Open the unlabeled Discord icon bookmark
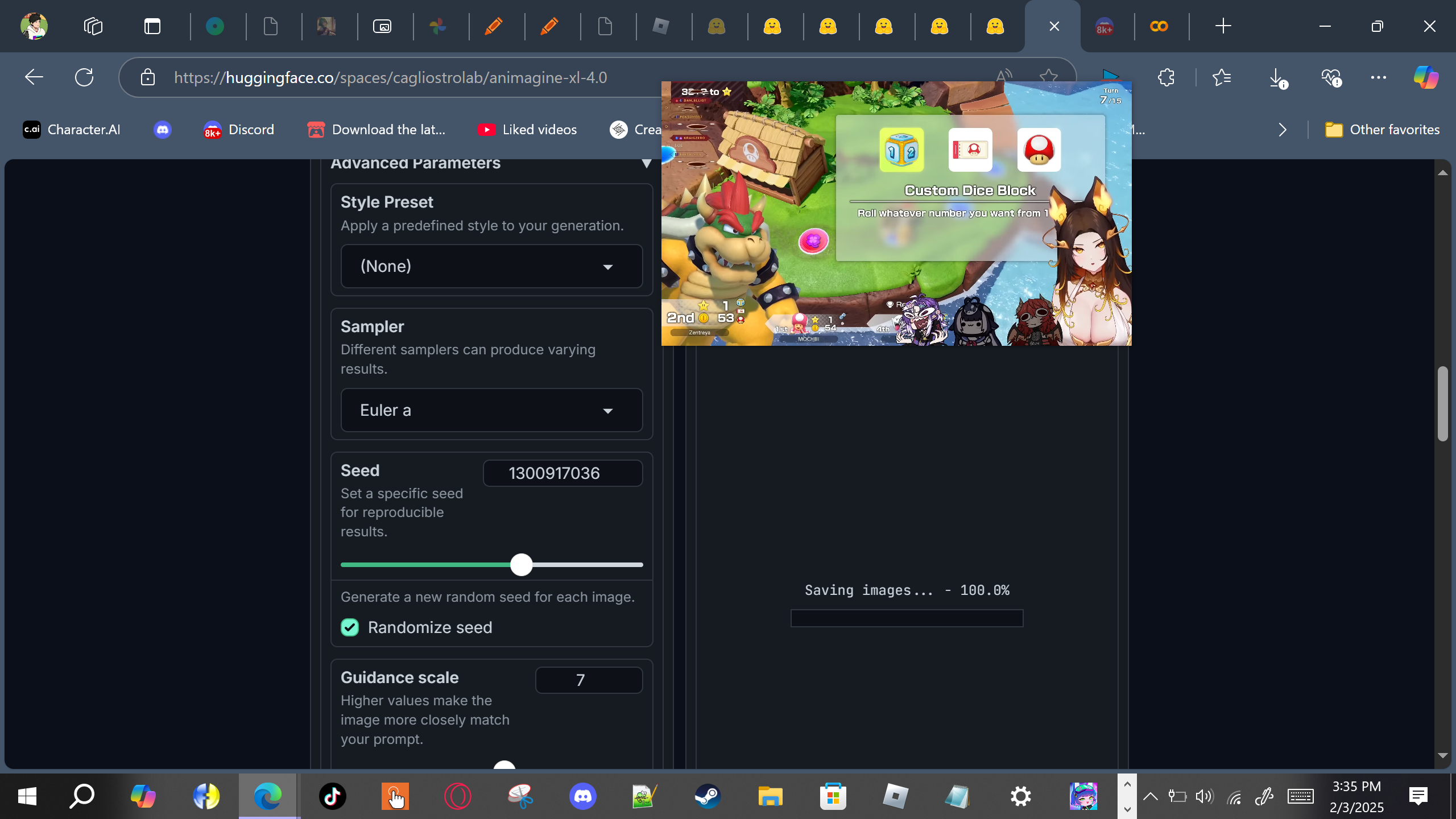This screenshot has width=1456, height=819. click(163, 130)
